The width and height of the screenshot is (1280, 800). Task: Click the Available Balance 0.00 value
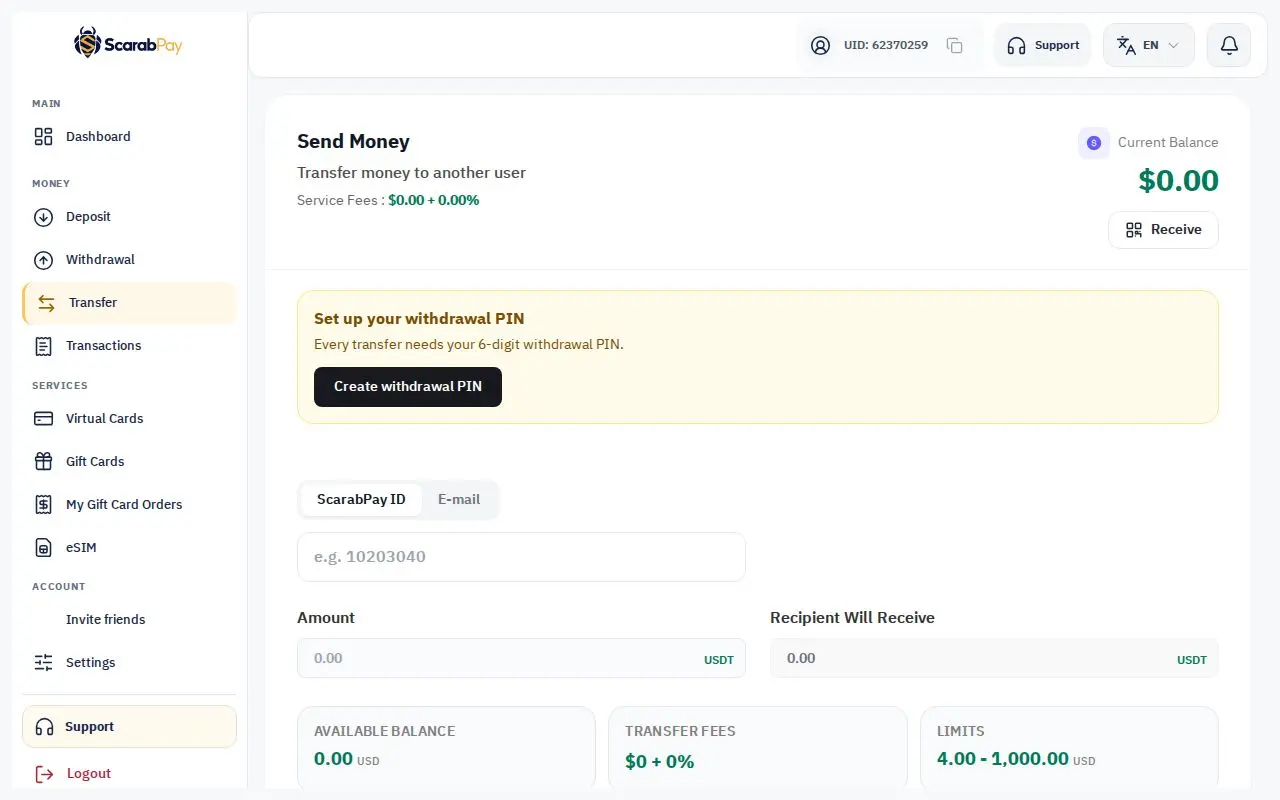(333, 759)
